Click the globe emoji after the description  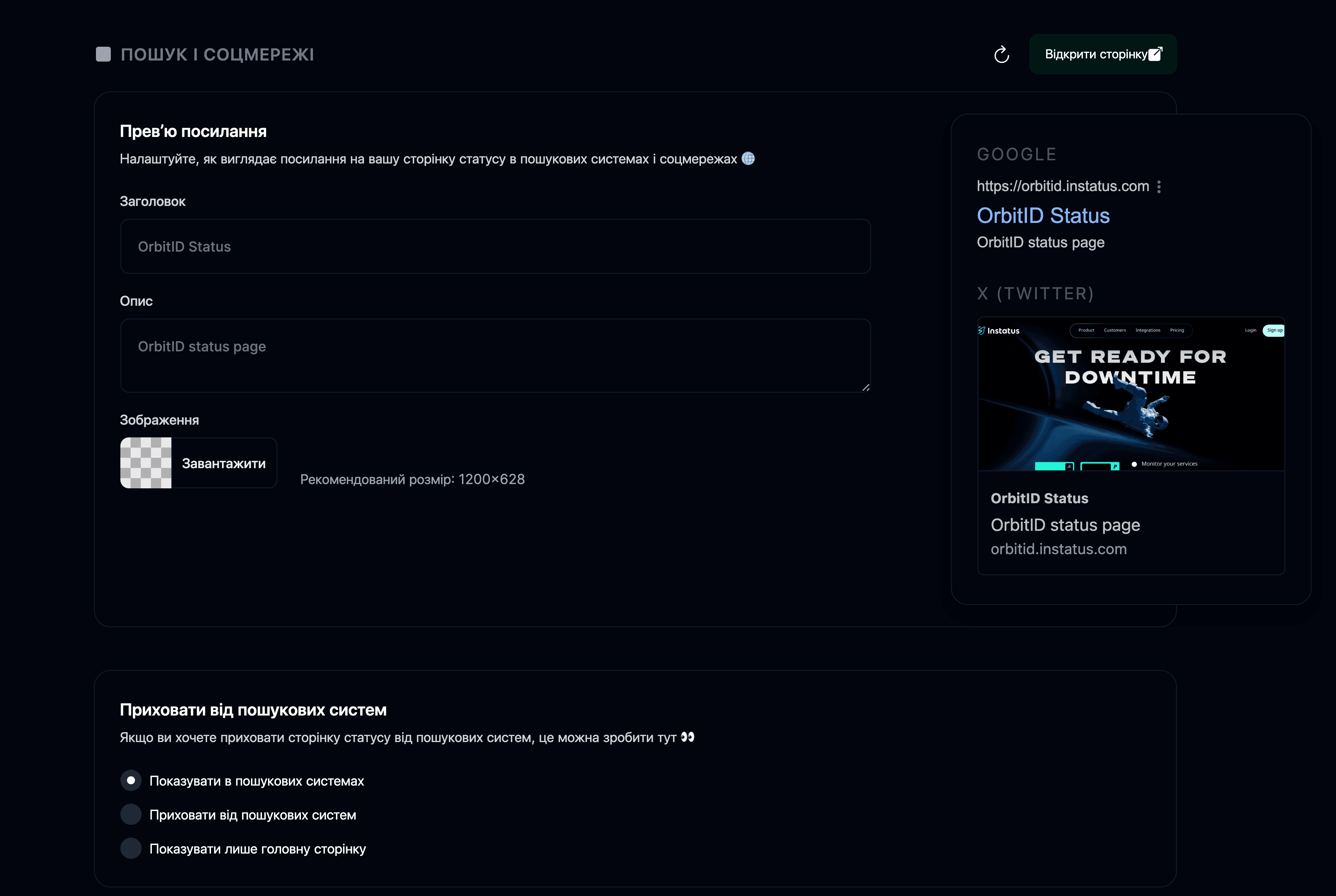[748, 159]
